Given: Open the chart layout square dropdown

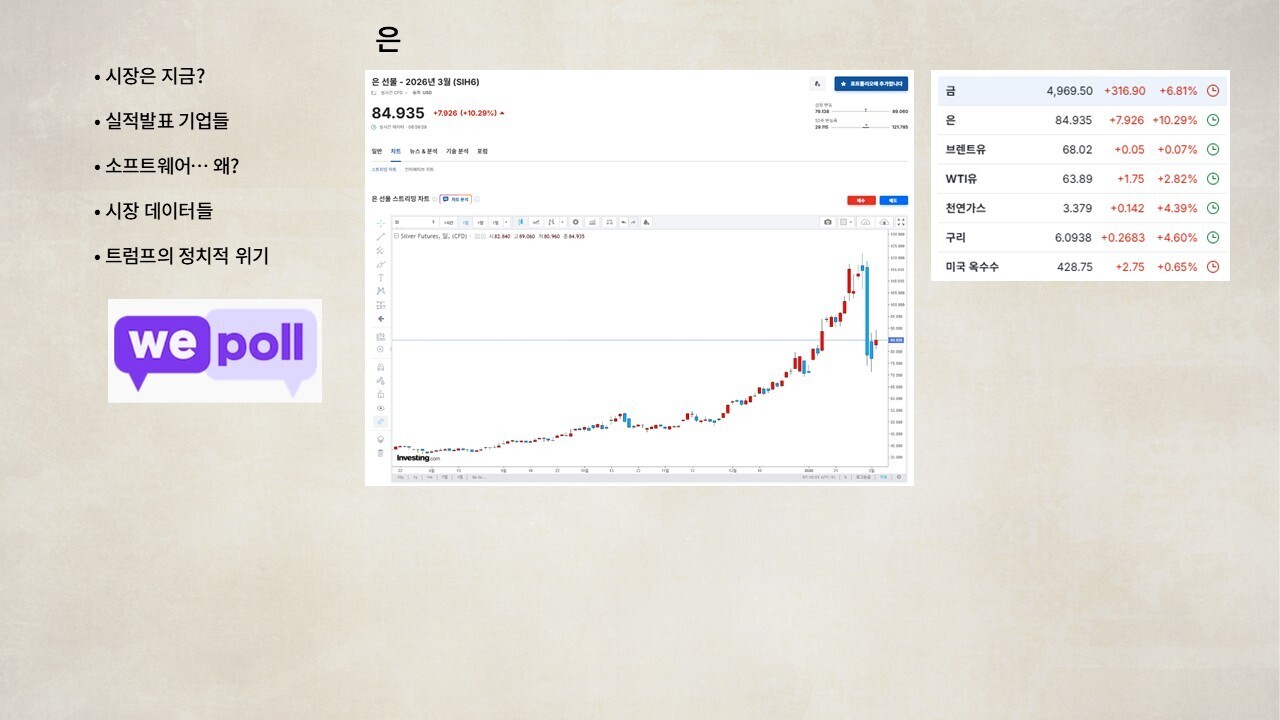Looking at the screenshot, I should point(846,222).
